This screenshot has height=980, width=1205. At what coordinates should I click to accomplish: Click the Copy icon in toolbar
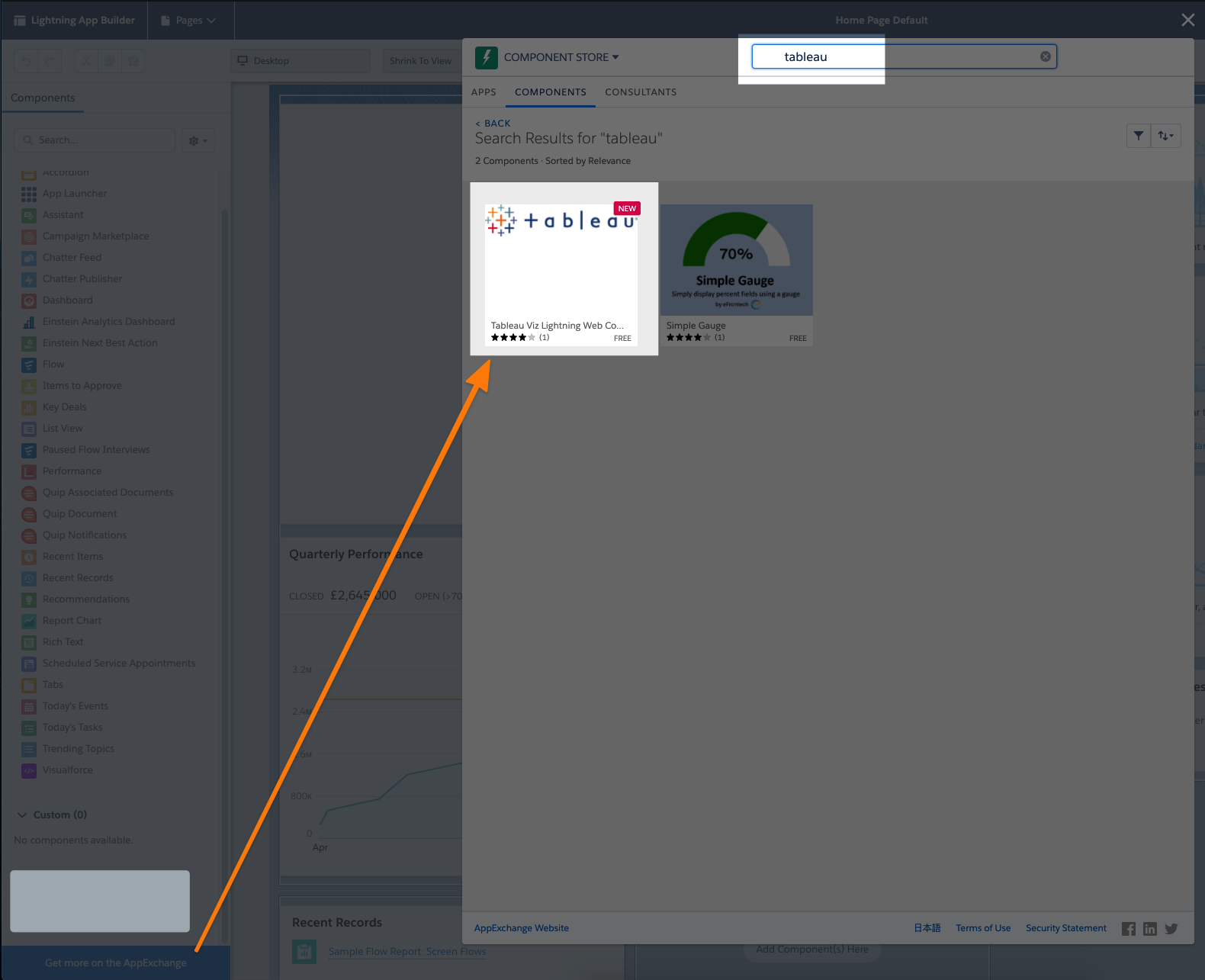click(x=110, y=61)
